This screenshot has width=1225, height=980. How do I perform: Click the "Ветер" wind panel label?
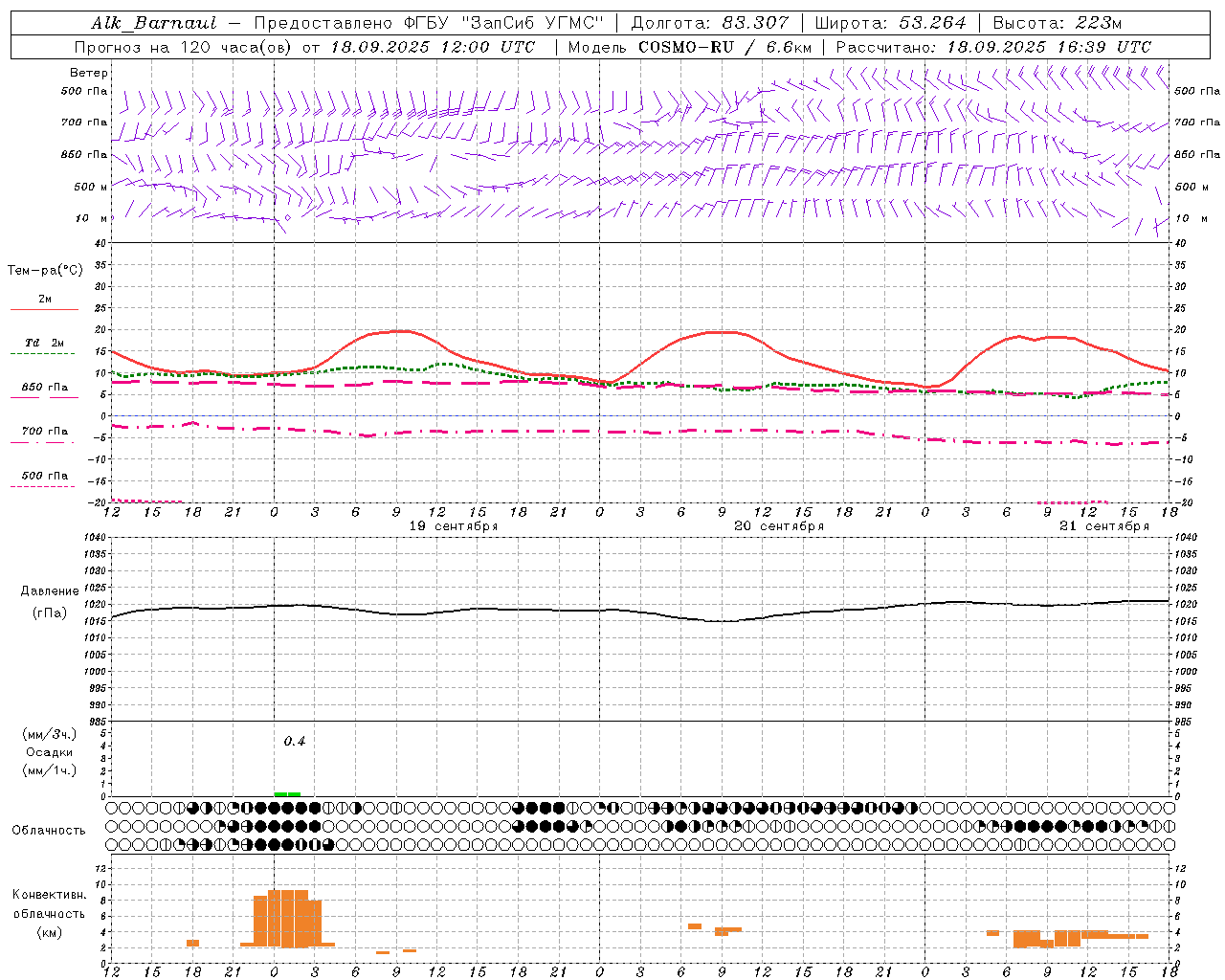click(89, 73)
